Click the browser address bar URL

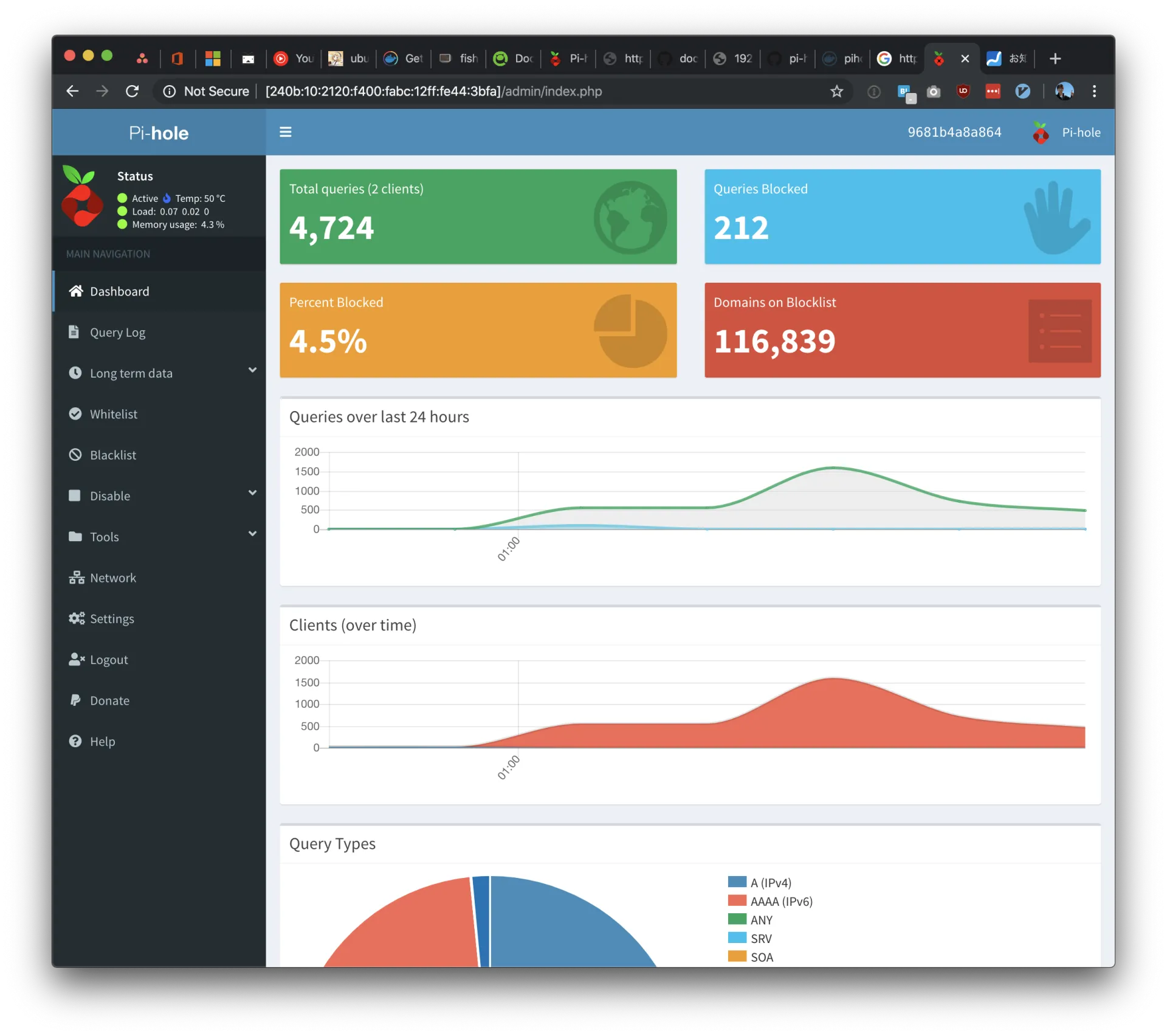pyautogui.click(x=433, y=91)
